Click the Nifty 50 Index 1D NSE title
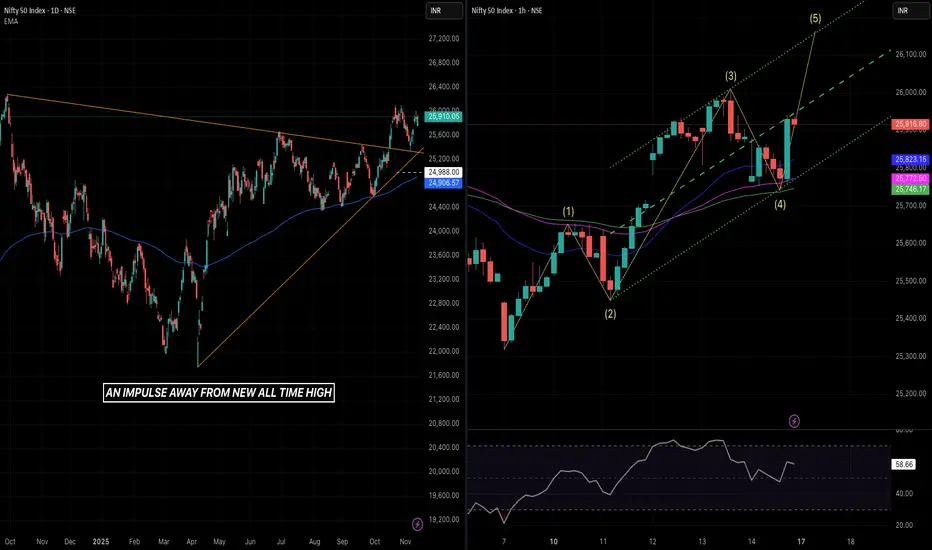This screenshot has width=932, height=550. pos(40,11)
